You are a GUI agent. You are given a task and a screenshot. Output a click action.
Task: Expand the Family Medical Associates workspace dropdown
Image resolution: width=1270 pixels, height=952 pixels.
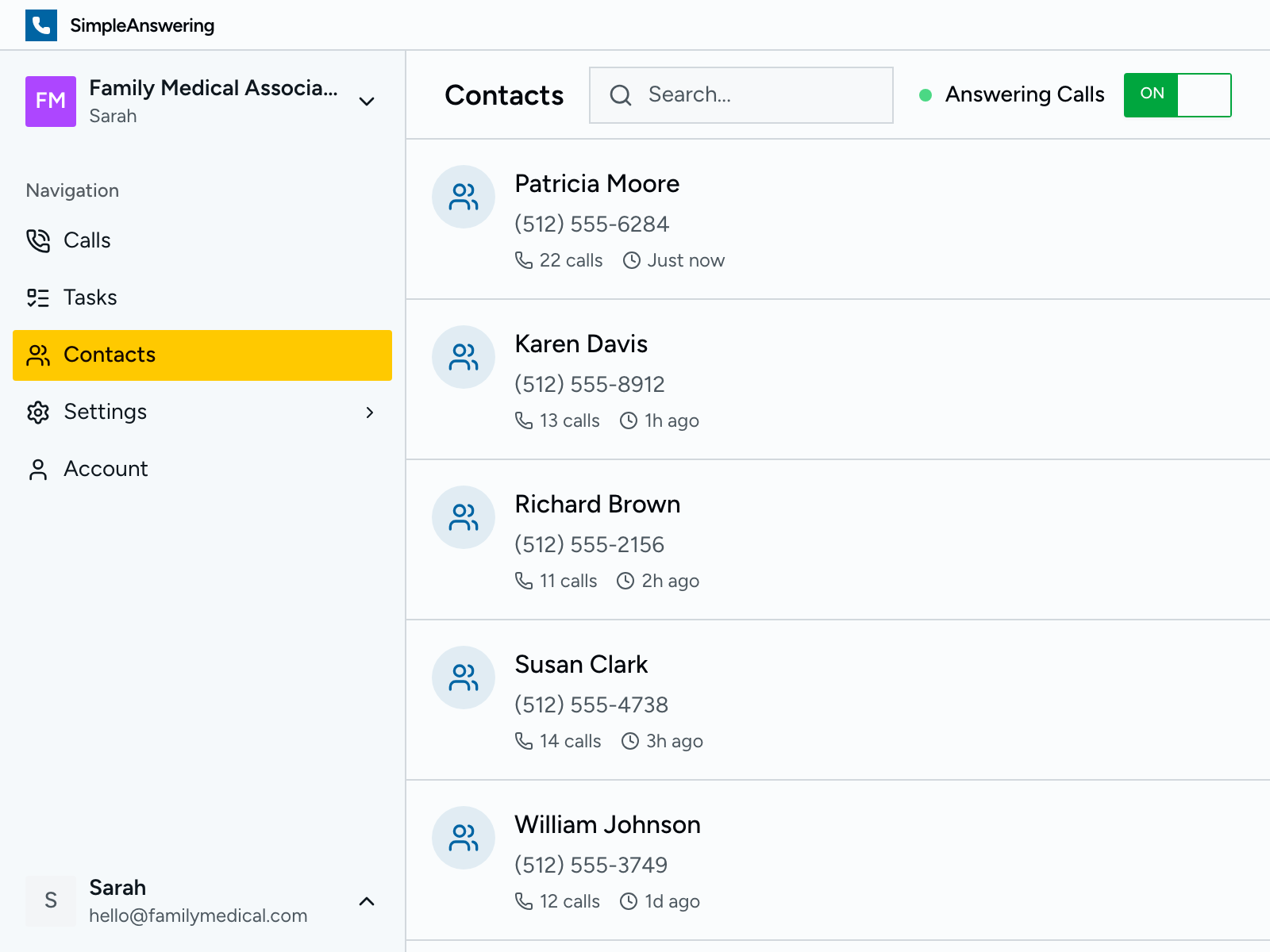coord(366,102)
